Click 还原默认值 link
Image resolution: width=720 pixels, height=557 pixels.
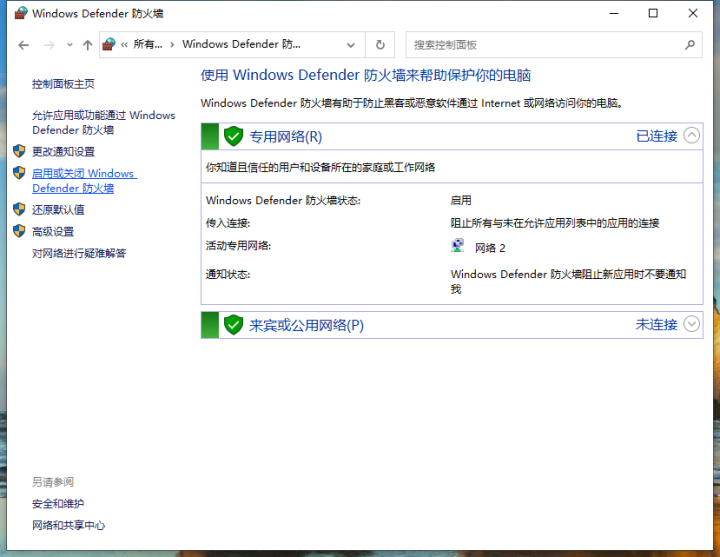coord(58,210)
